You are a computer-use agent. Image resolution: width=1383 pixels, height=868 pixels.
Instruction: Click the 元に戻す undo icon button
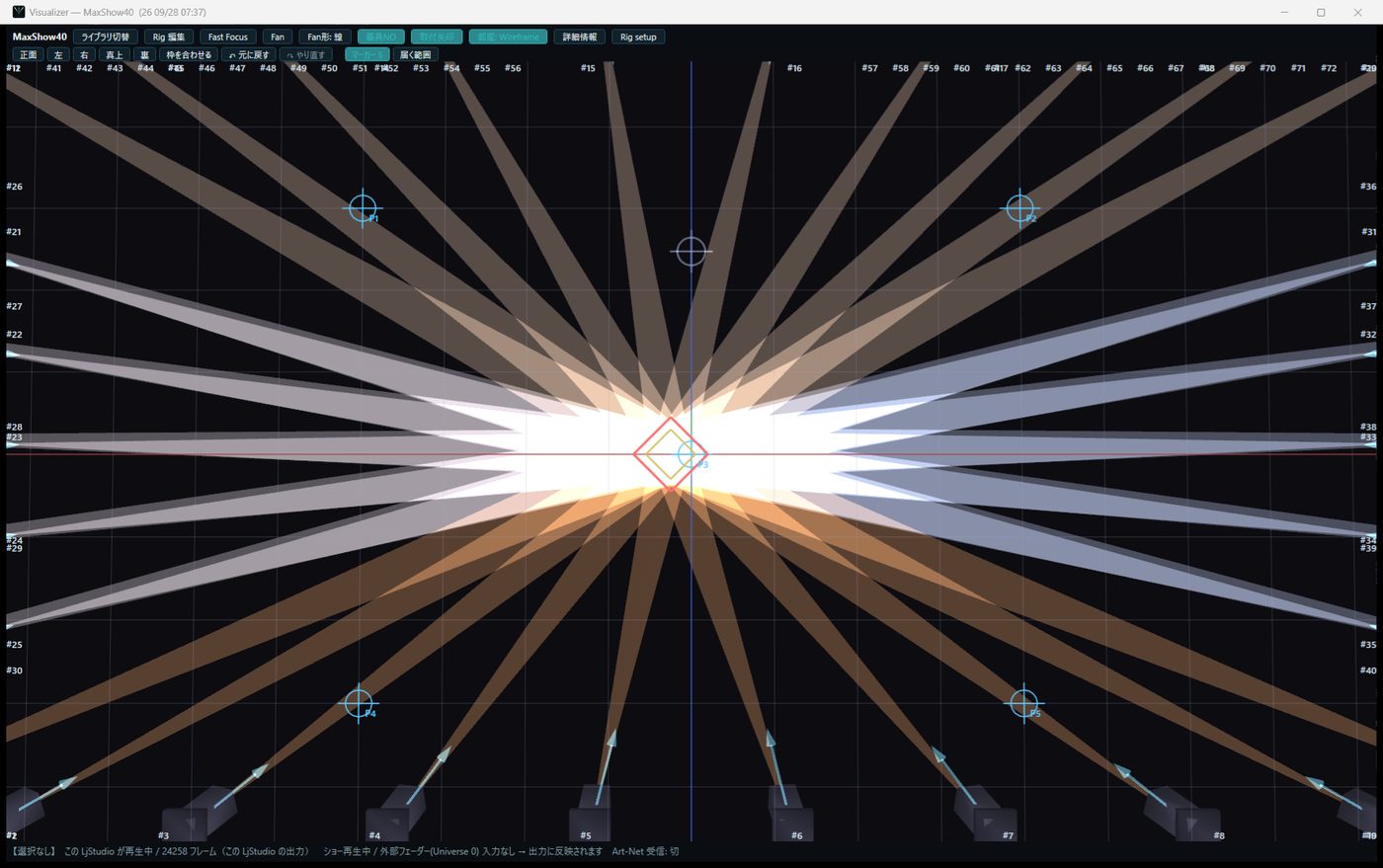point(248,54)
